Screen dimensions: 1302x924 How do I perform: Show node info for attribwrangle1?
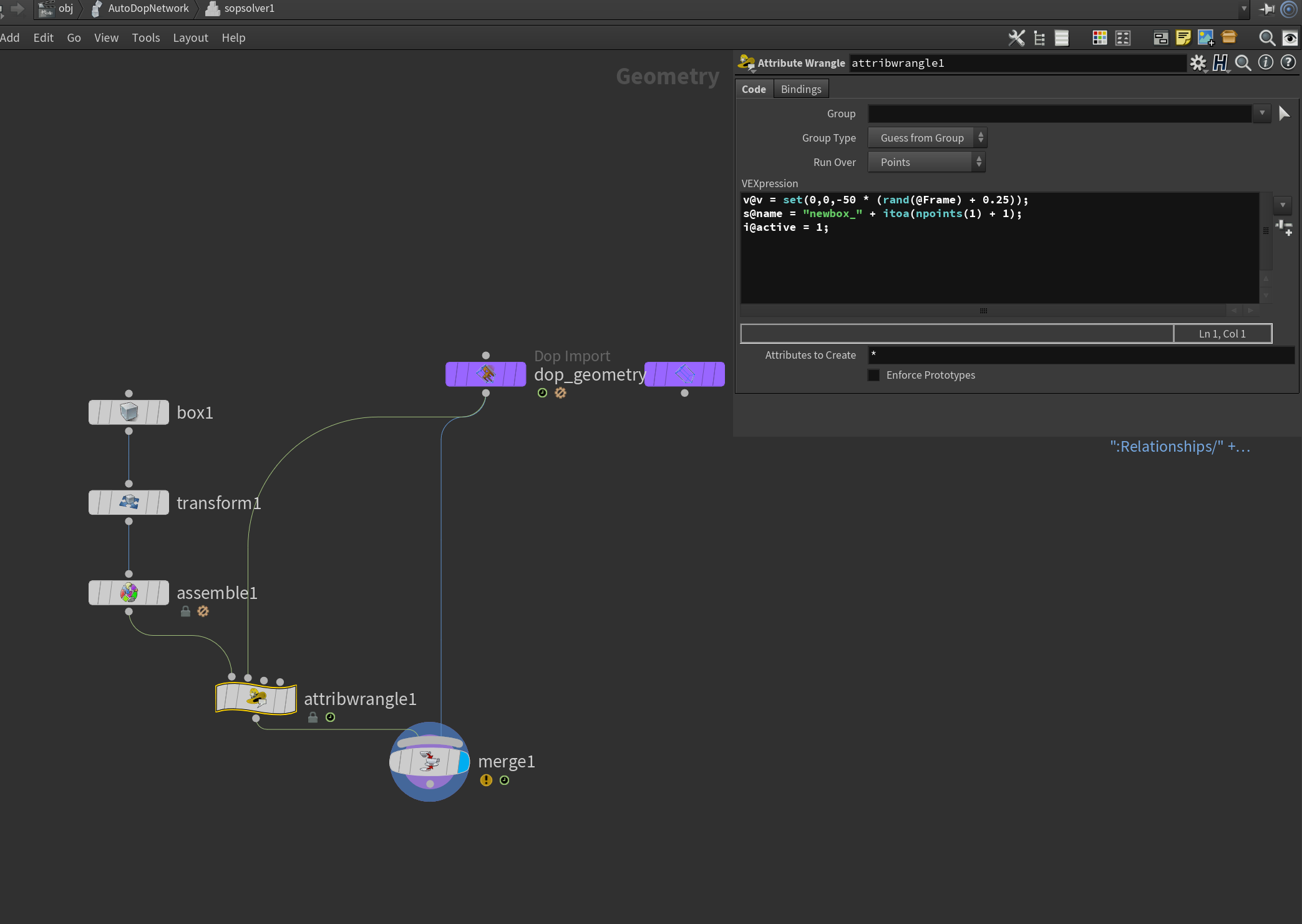coord(1265,63)
